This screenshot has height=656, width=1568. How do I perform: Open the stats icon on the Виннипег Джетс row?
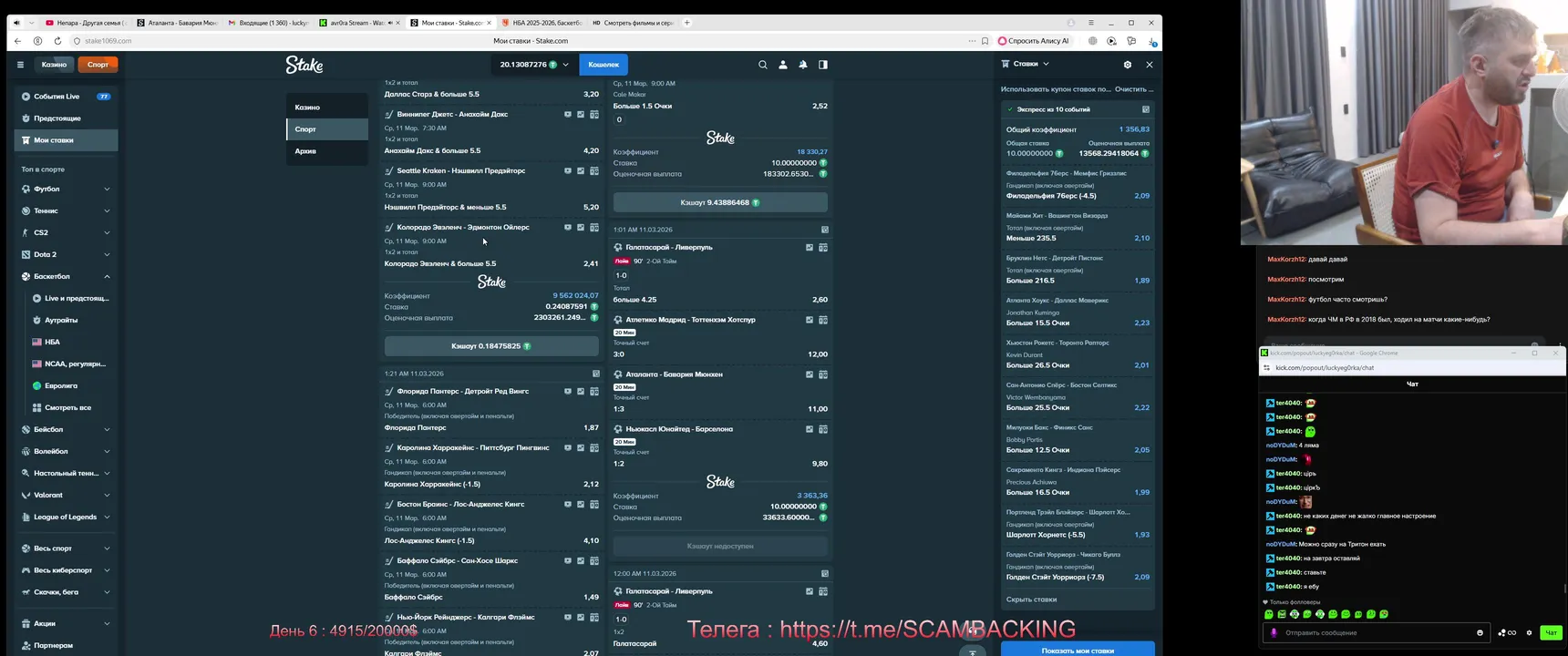click(x=581, y=115)
